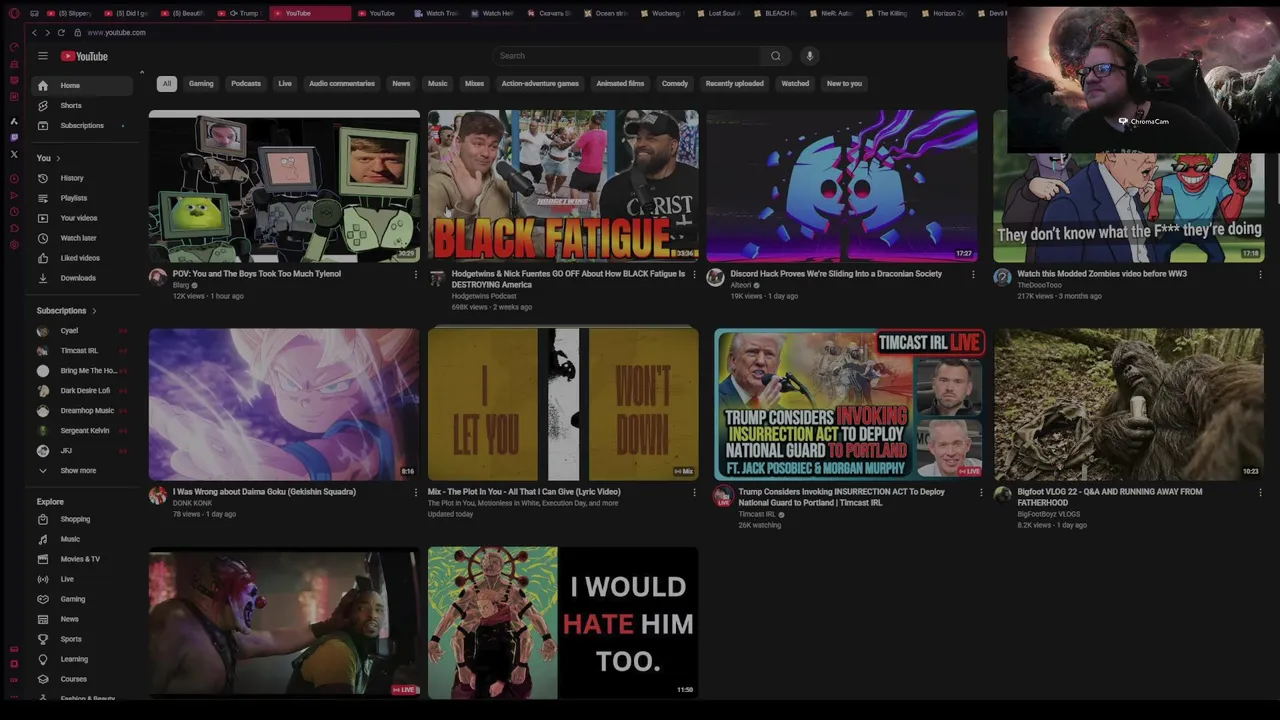Image resolution: width=1280 pixels, height=720 pixels.
Task: Reload the page with refresh icon
Action: (61, 33)
